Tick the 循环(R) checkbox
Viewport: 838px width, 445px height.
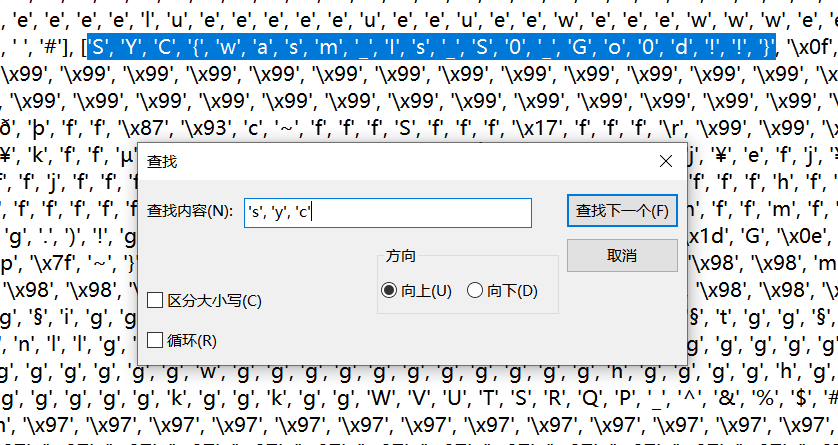pyautogui.click(x=156, y=340)
